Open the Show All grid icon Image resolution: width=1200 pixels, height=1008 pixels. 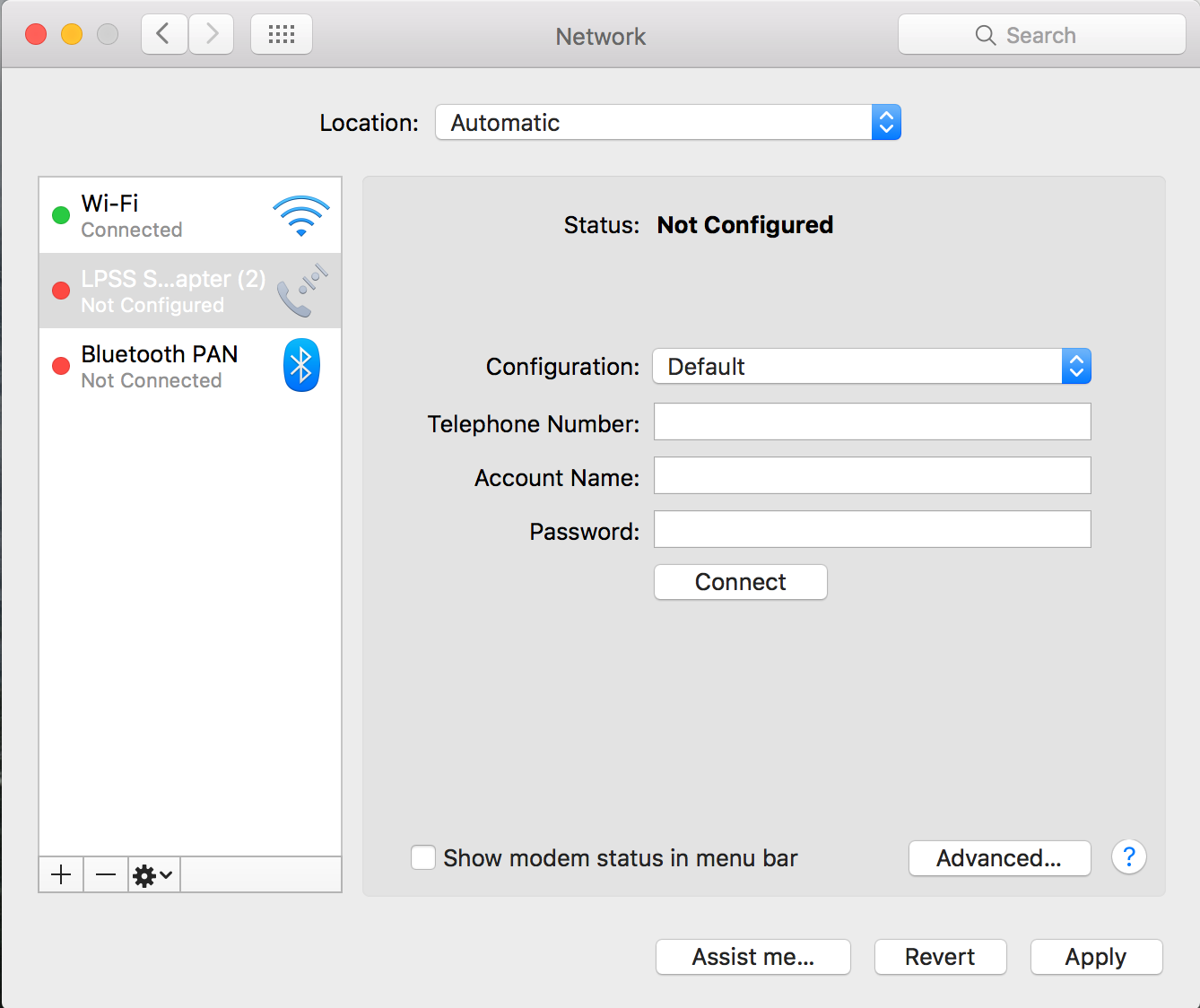(x=281, y=33)
